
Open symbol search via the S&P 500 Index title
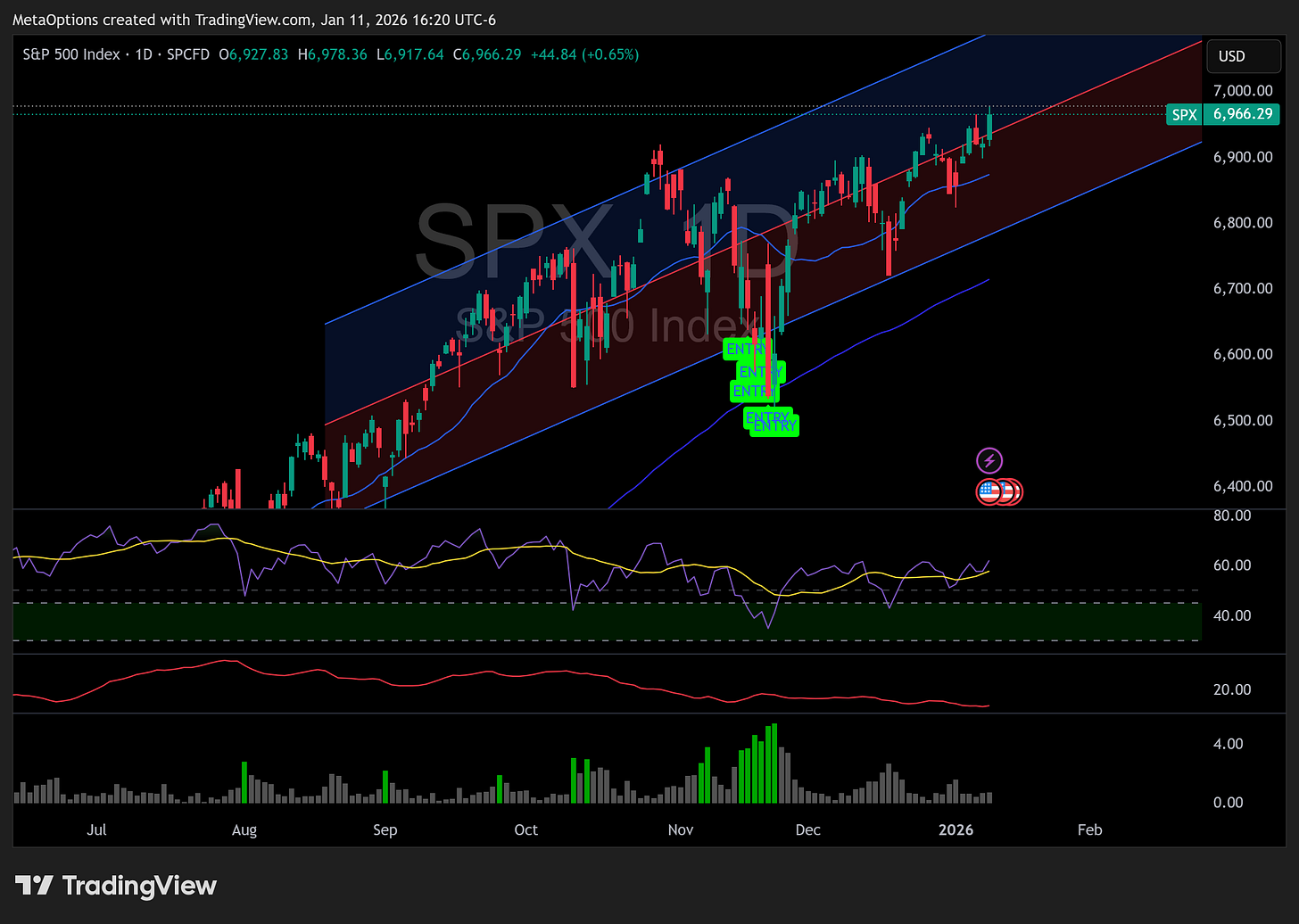pyautogui.click(x=70, y=54)
